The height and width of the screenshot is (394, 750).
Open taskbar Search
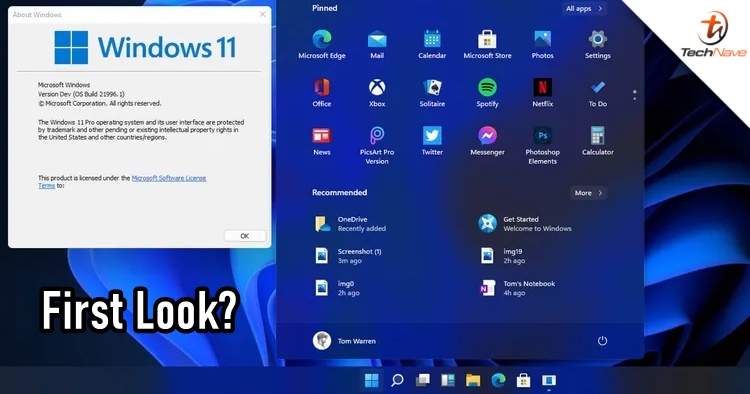(397, 380)
